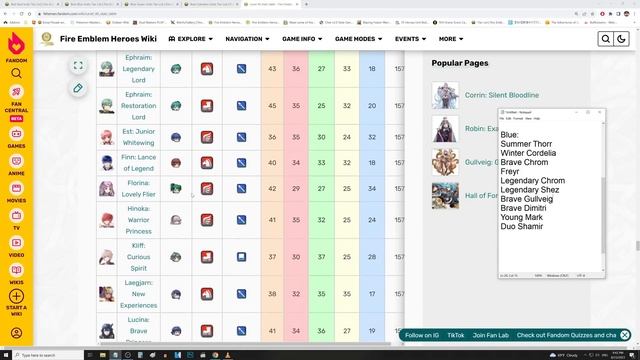Open the TV sidebar section
640x360 pixels.
[x=16, y=220]
